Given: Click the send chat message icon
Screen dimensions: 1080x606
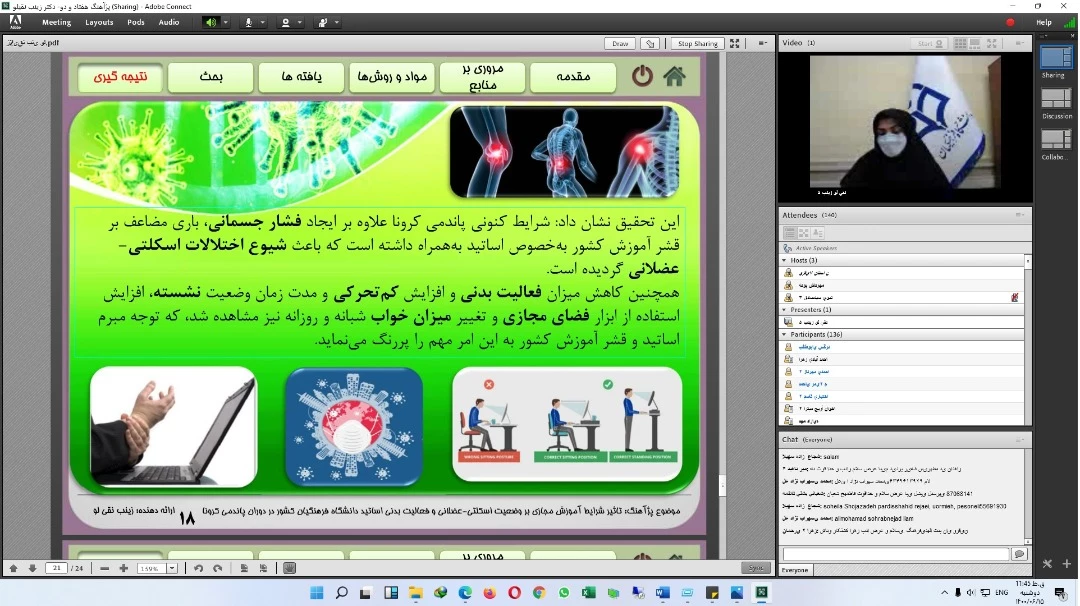Looking at the screenshot, I should click(x=1019, y=554).
